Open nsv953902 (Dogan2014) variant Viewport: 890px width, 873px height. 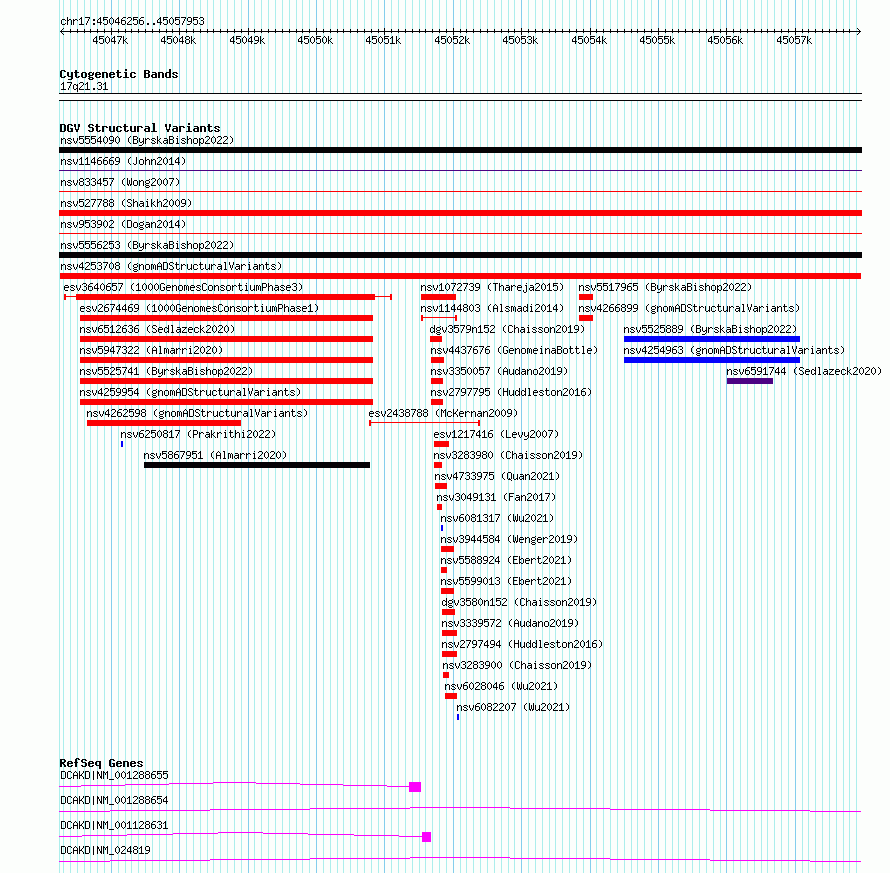coord(123,224)
